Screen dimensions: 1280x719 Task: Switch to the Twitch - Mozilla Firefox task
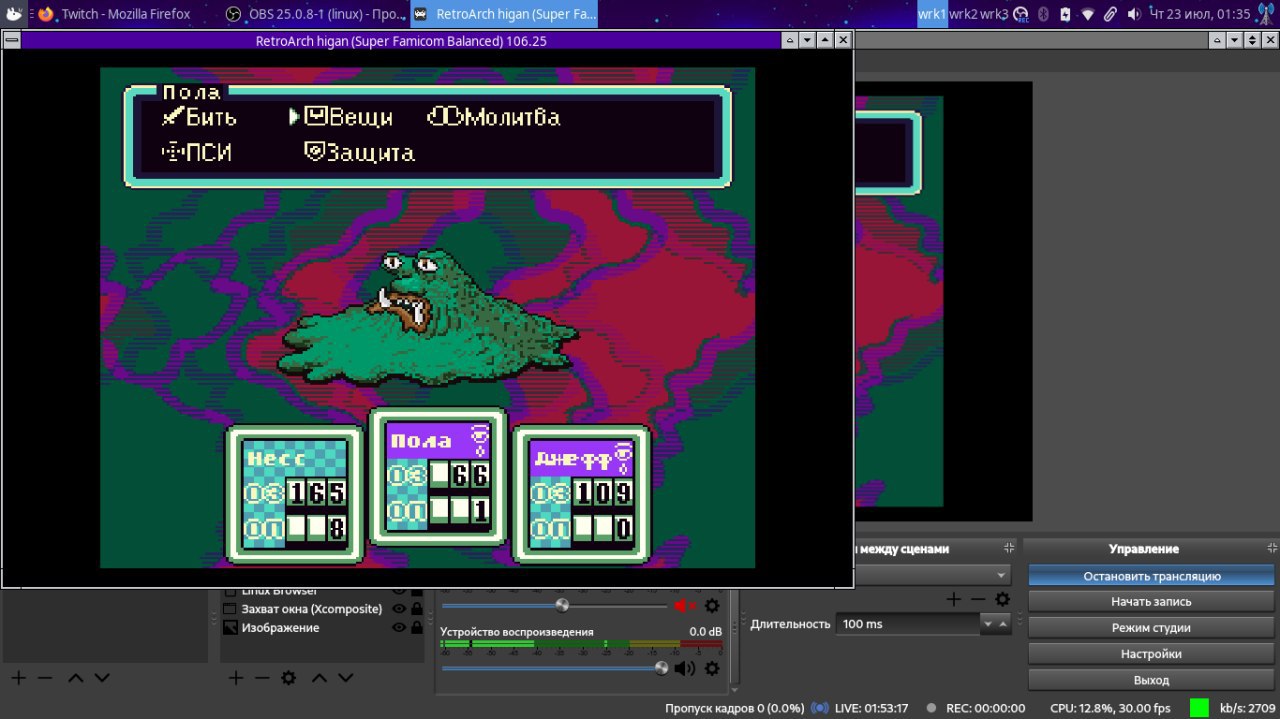pos(116,14)
